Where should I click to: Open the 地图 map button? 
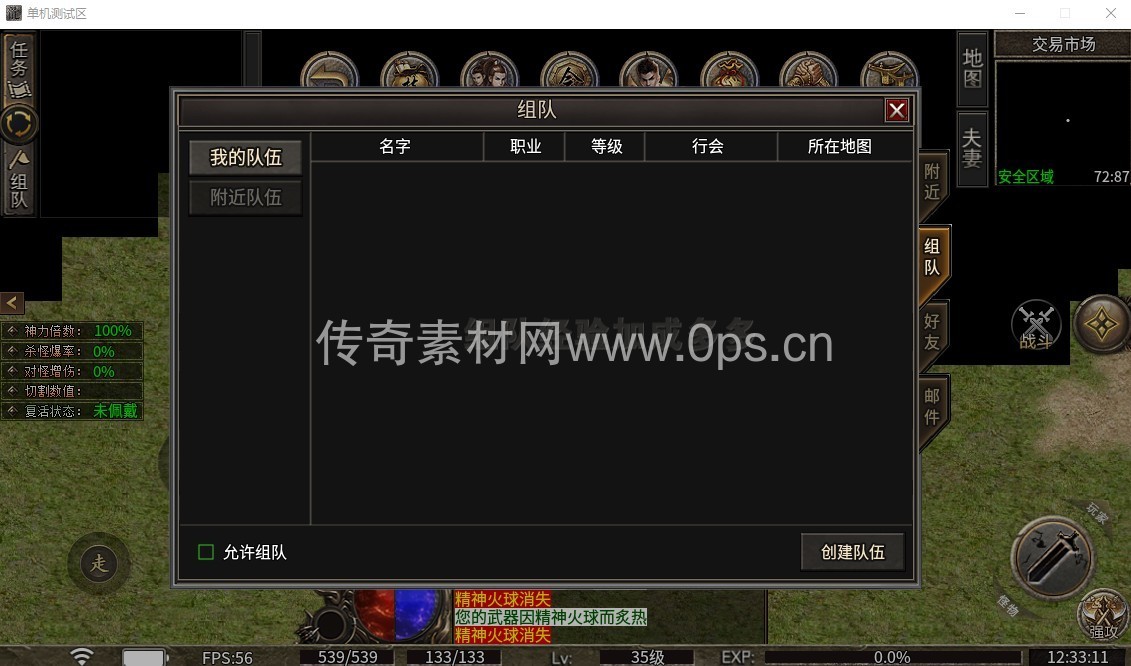point(972,68)
